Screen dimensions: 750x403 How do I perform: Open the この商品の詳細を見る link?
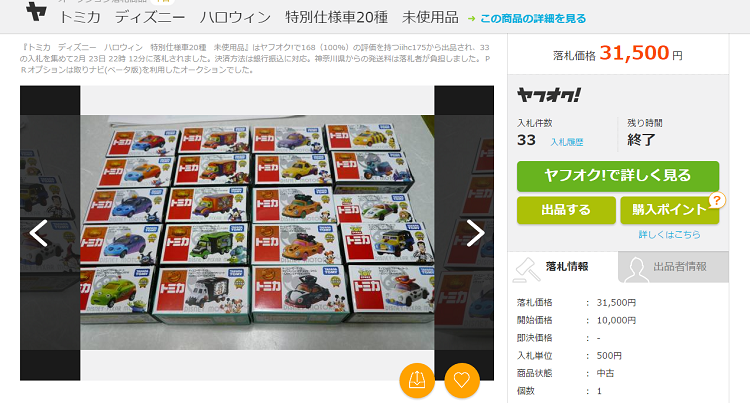(x=533, y=19)
